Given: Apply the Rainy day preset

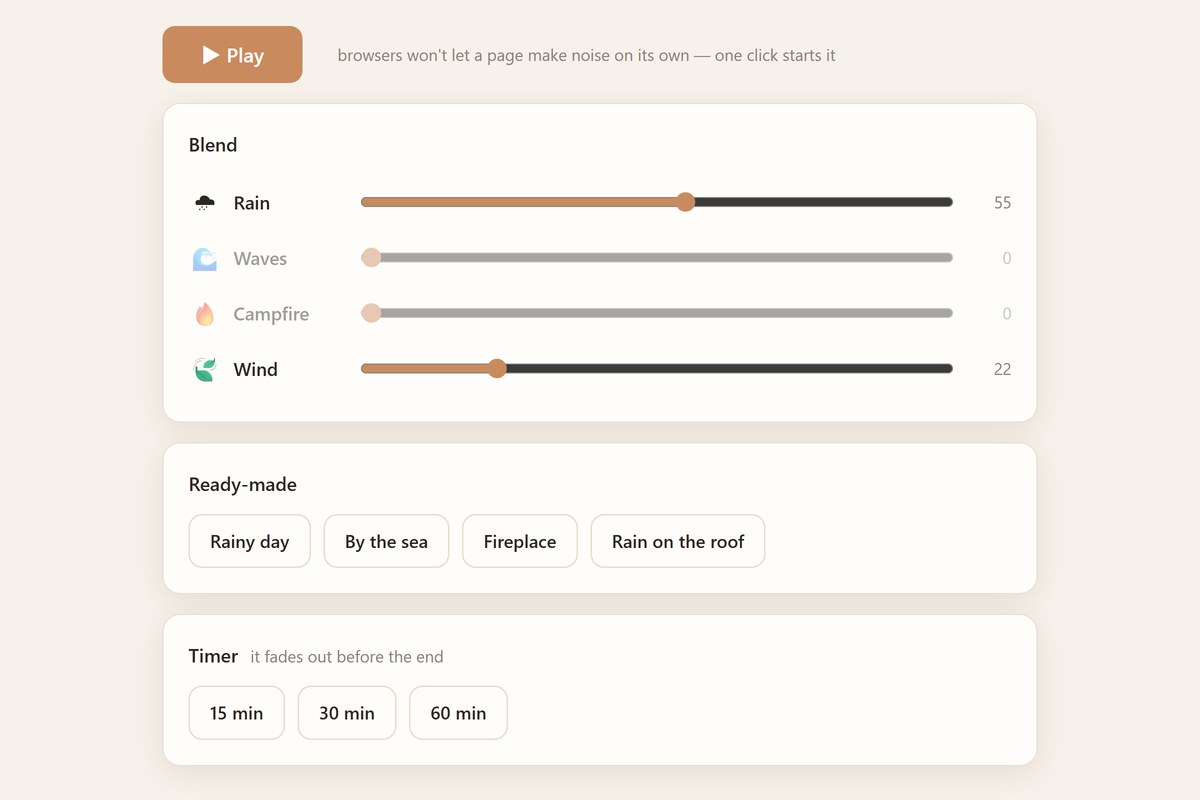Looking at the screenshot, I should 250,542.
